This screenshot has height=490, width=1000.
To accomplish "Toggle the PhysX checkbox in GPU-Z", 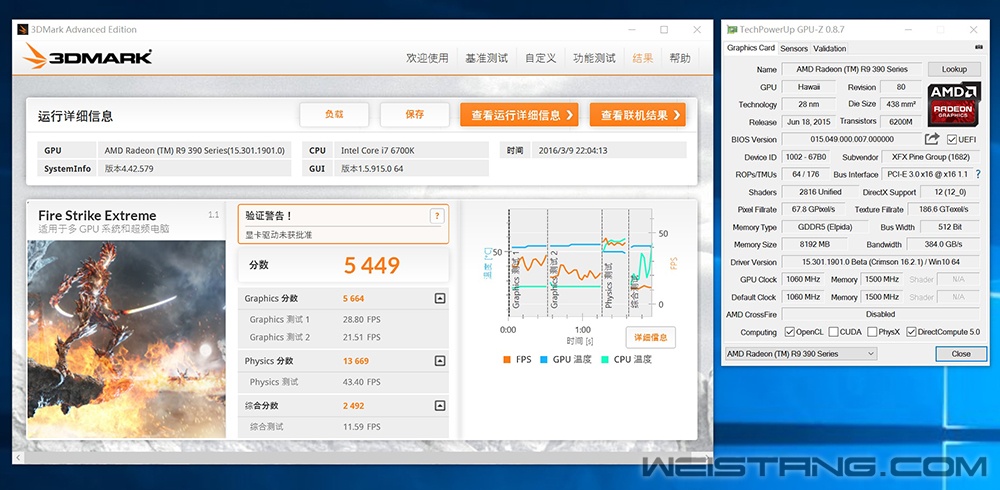I will pyautogui.click(x=872, y=332).
